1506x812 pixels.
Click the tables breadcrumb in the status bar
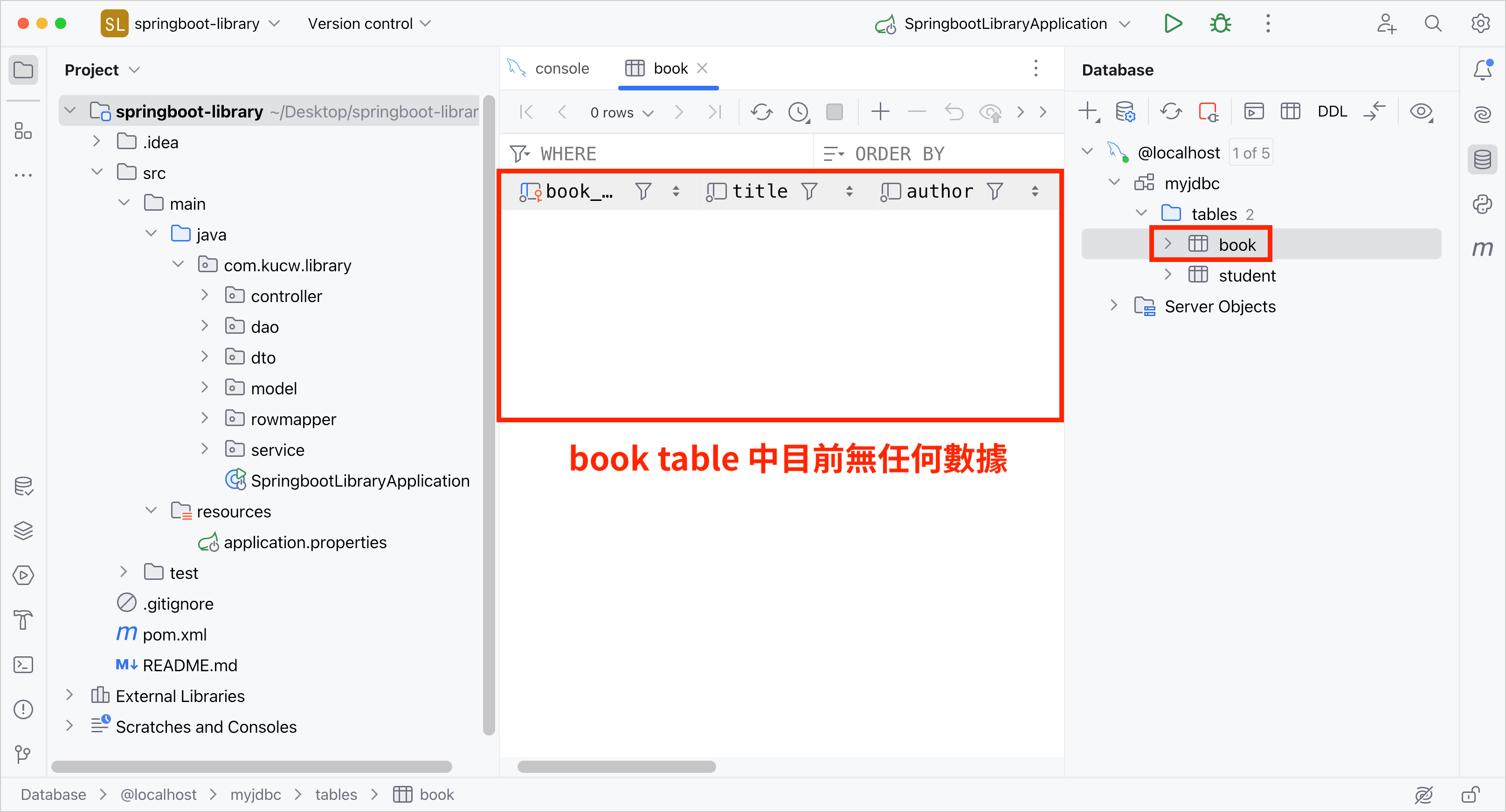pos(336,794)
